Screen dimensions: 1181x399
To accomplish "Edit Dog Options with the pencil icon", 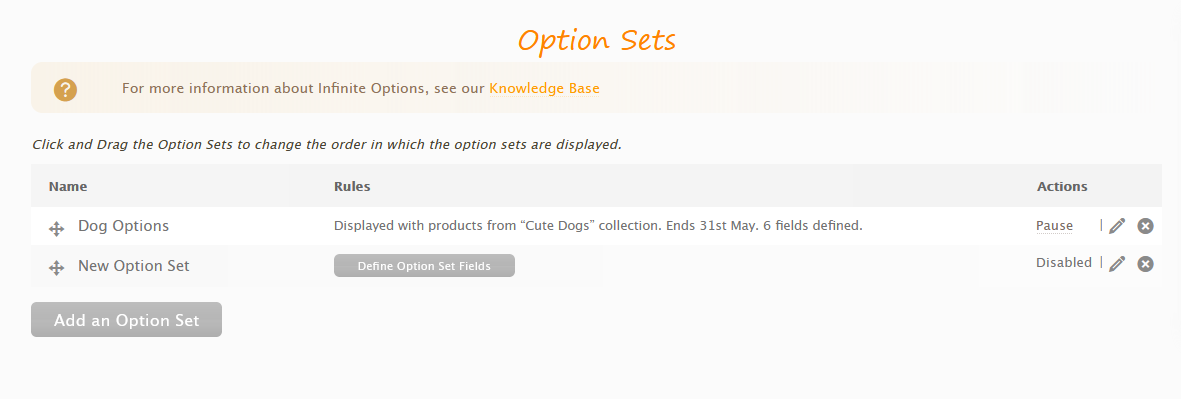I will (1117, 226).
